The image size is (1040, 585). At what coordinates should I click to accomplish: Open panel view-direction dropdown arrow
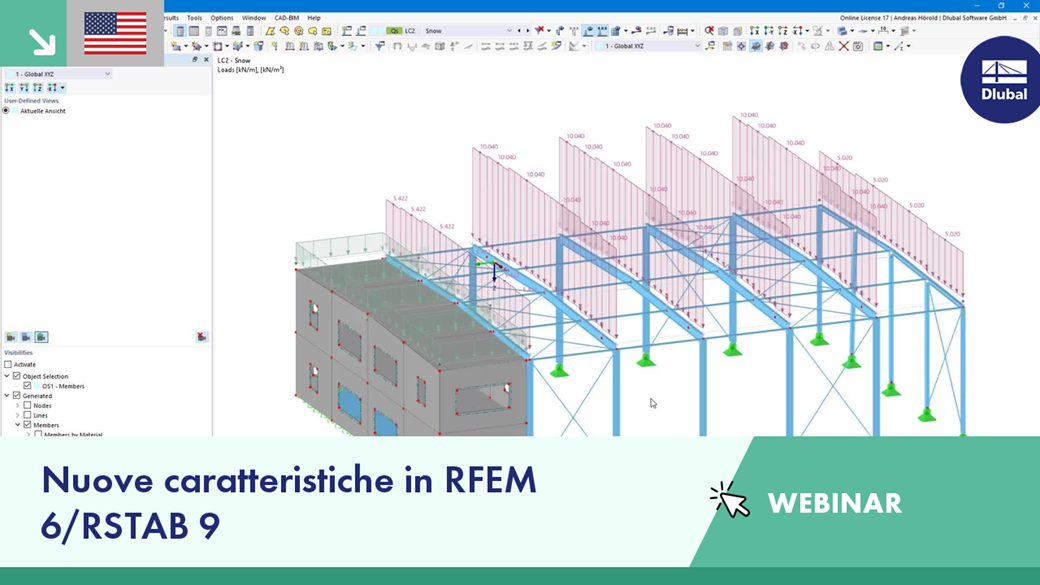pyautogui.click(x=62, y=88)
